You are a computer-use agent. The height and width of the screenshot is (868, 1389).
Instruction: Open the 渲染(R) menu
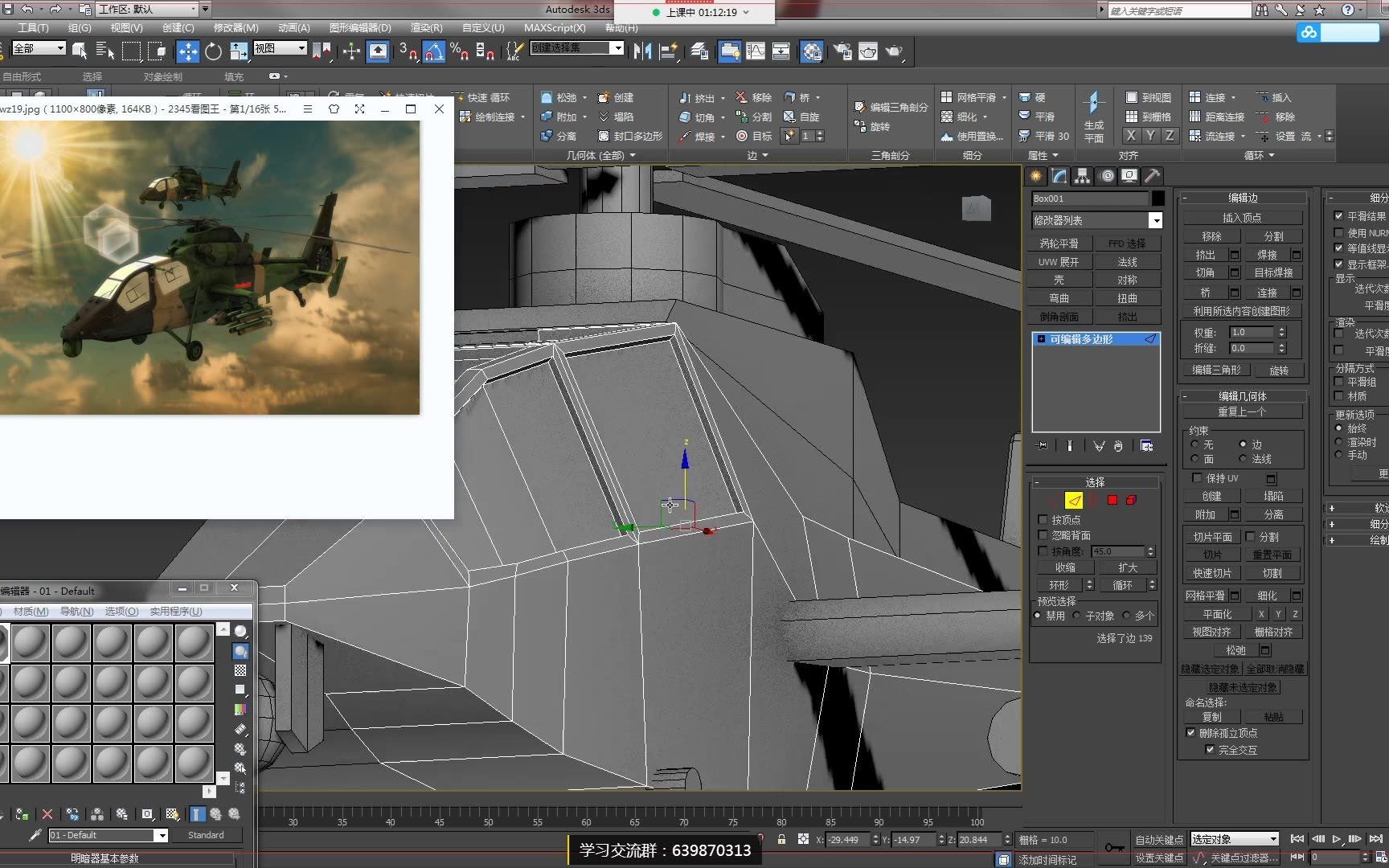pos(426,27)
